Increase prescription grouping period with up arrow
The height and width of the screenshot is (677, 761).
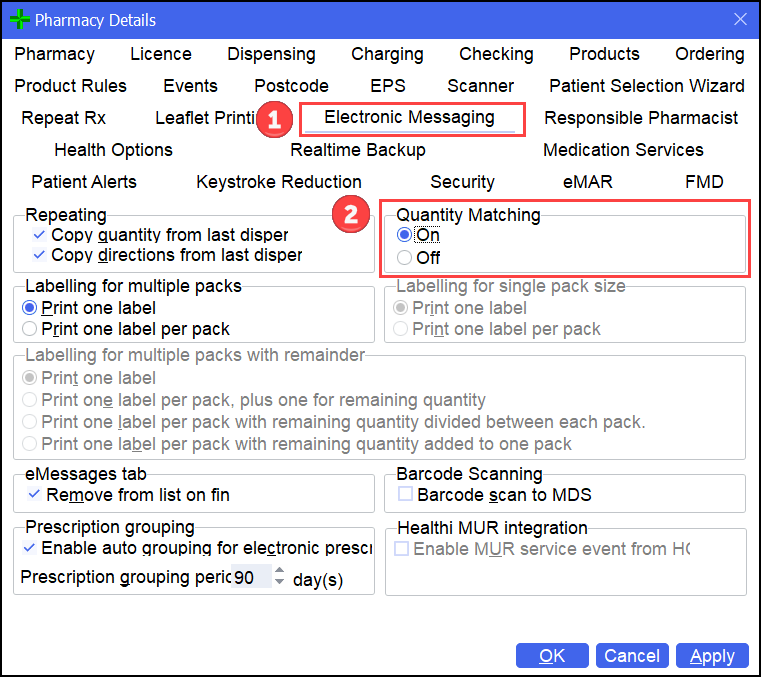[x=279, y=572]
